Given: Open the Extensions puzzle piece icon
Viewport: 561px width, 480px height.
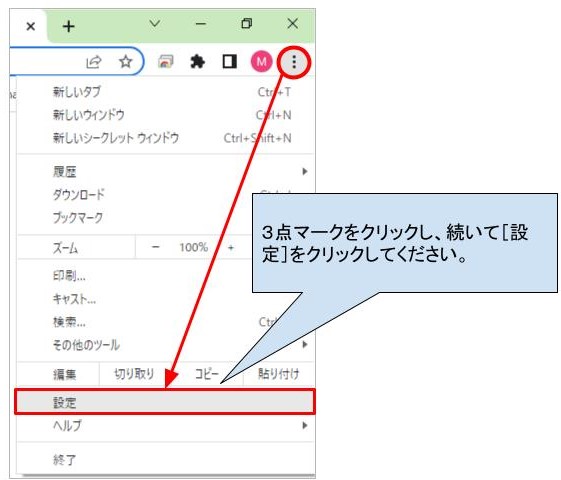Looking at the screenshot, I should click(197, 62).
